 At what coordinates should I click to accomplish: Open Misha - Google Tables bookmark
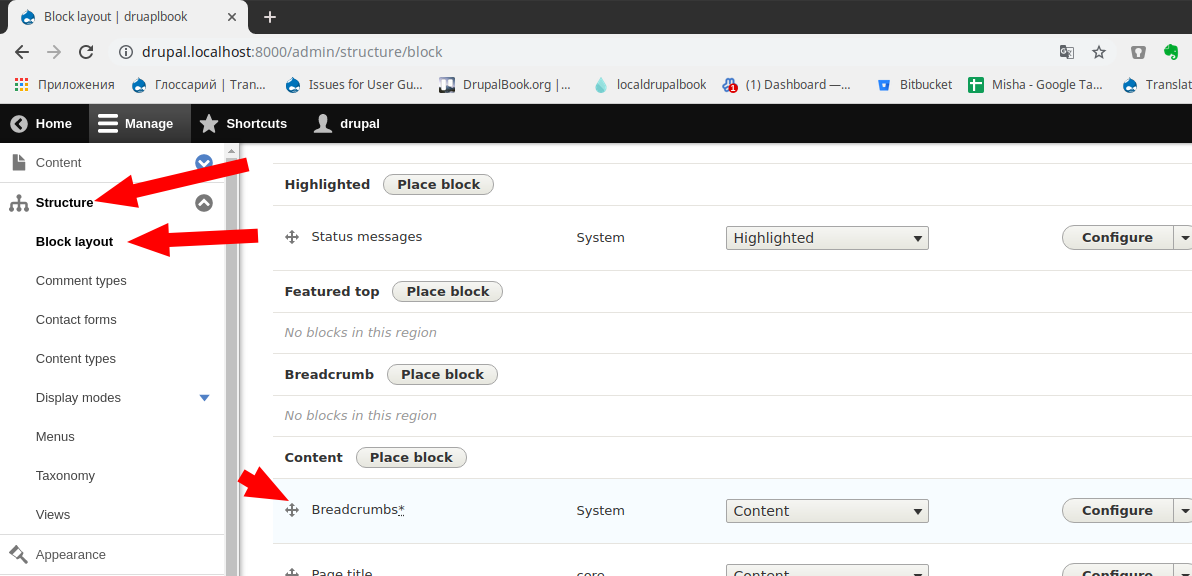pyautogui.click(x=1035, y=84)
